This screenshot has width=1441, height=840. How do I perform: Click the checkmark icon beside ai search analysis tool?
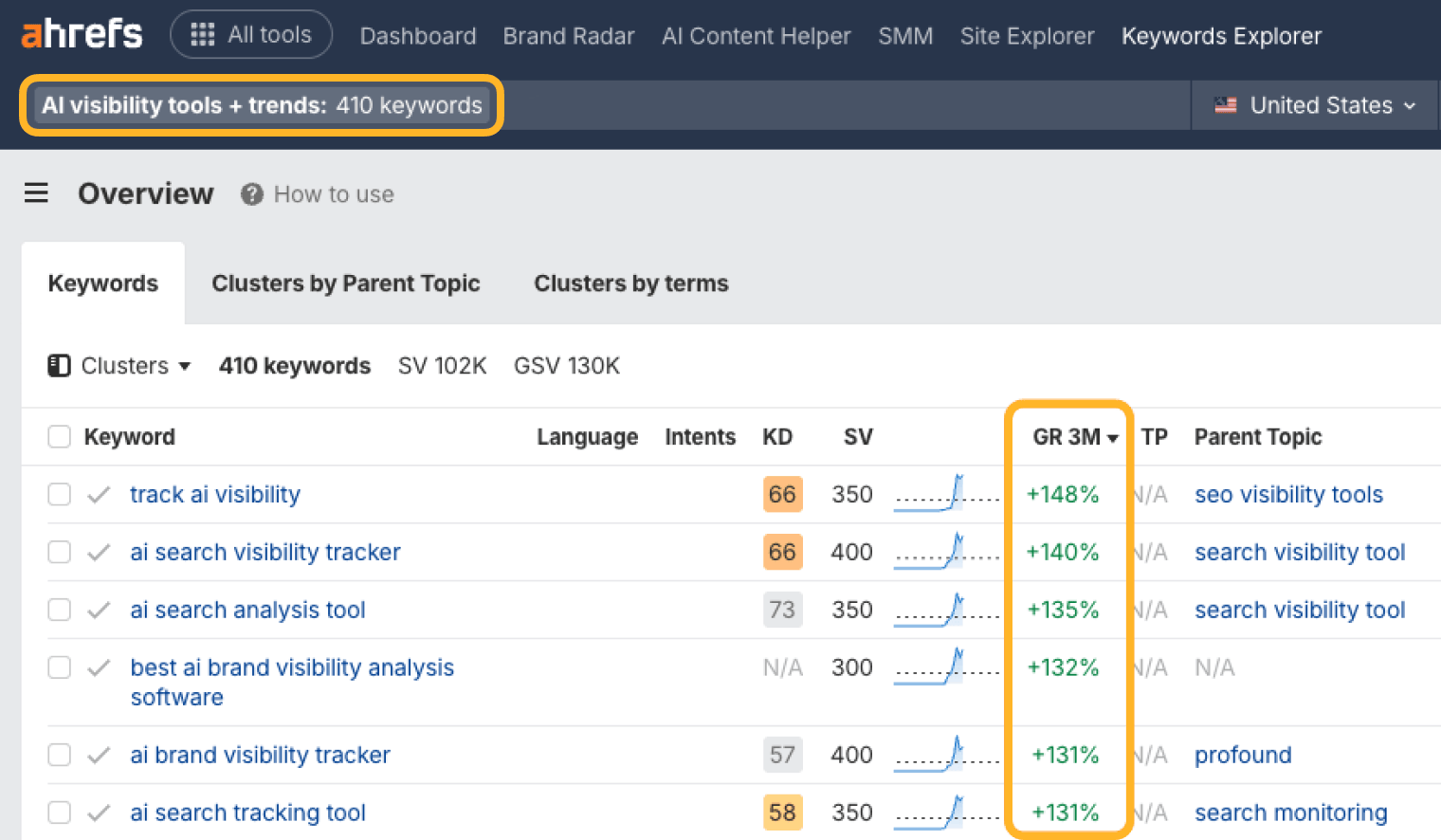(x=99, y=611)
